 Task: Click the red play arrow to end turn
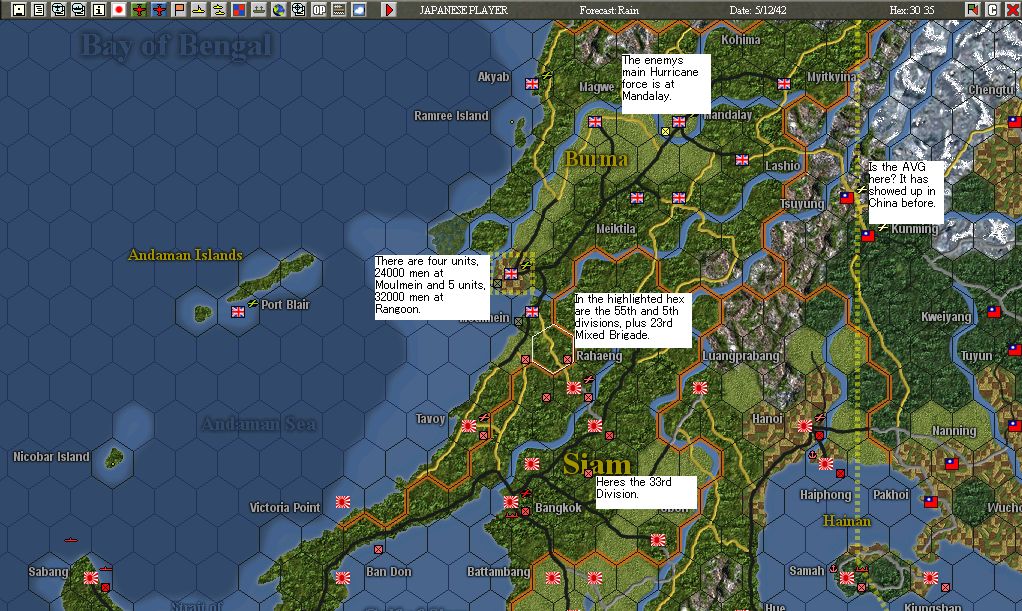point(389,10)
